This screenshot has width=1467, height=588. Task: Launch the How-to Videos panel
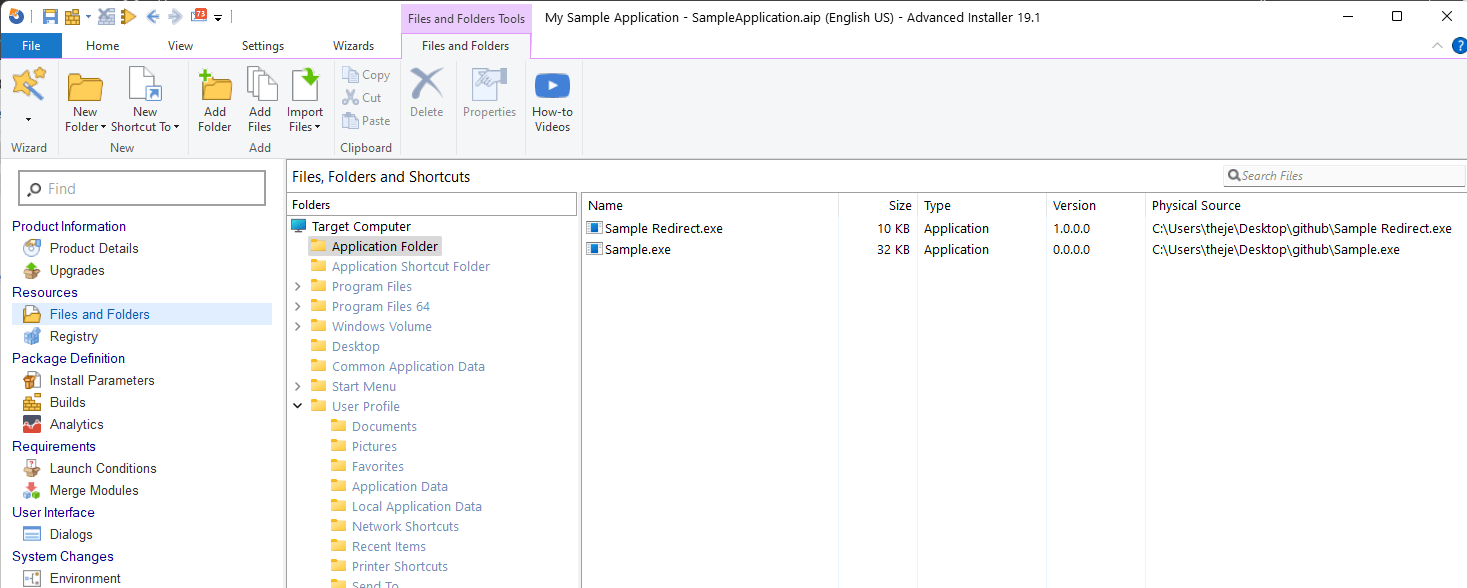[552, 97]
